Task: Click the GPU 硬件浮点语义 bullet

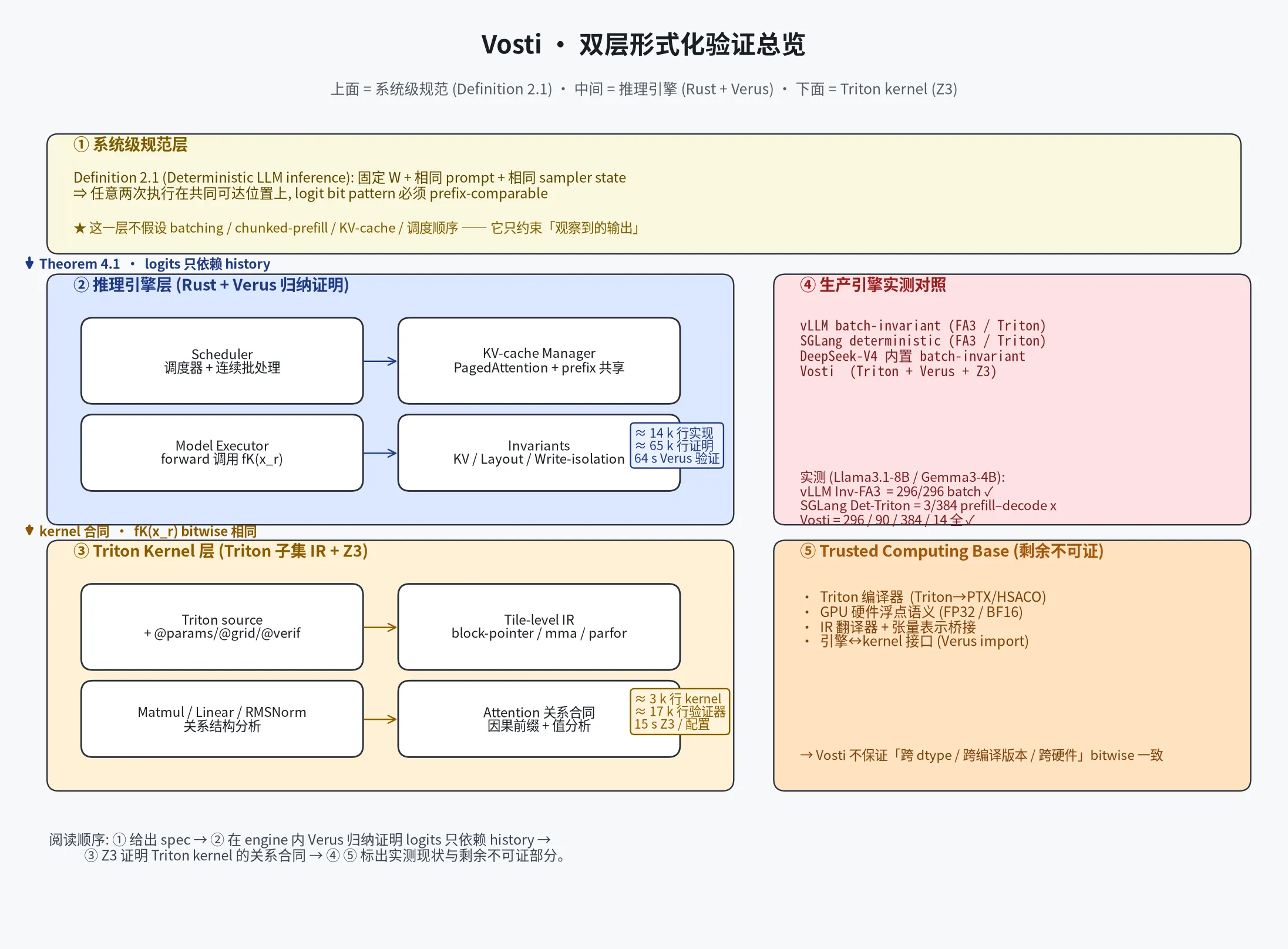Action: tap(914, 612)
